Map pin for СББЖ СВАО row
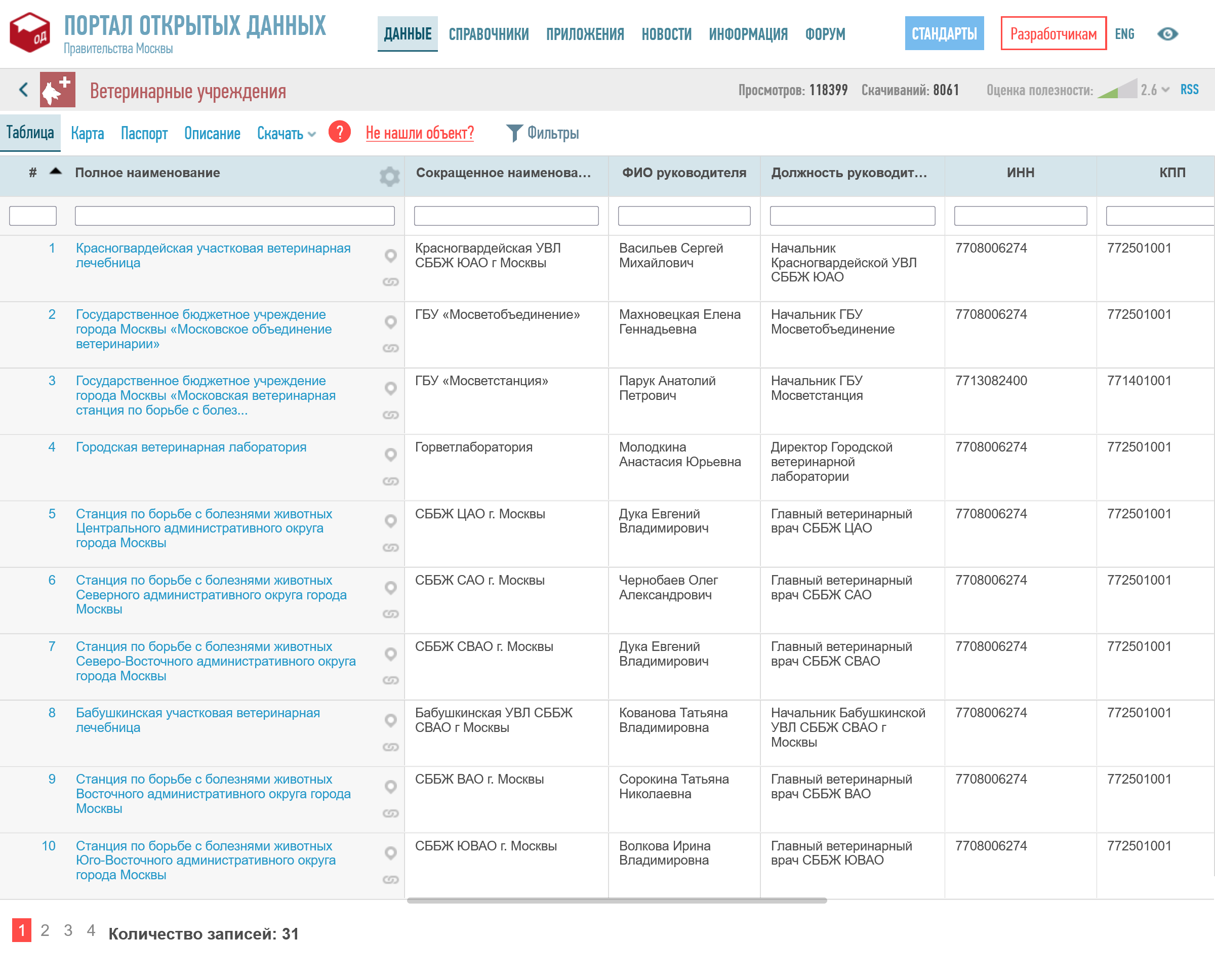Image resolution: width=1215 pixels, height=980 pixels. coord(390,654)
